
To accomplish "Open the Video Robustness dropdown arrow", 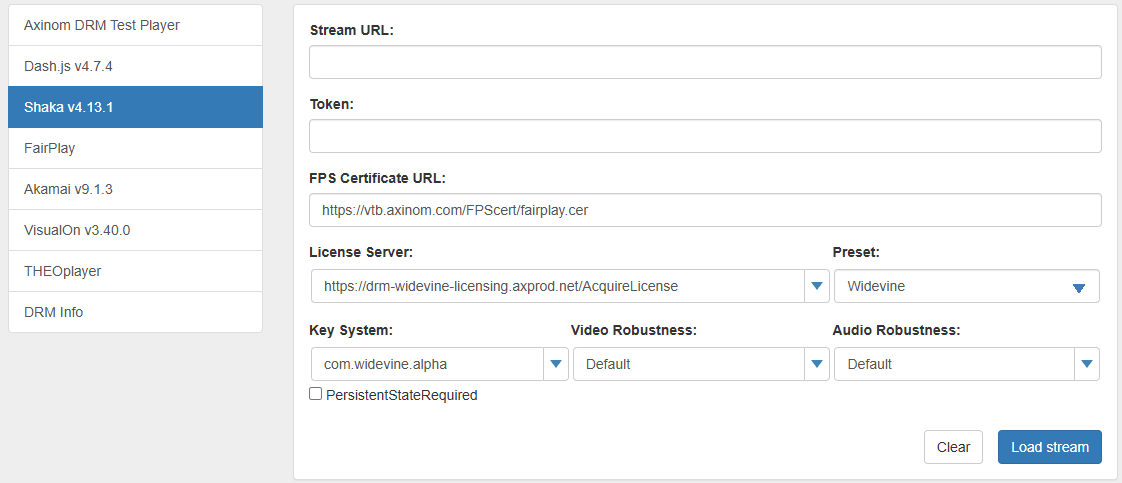I will 817,364.
